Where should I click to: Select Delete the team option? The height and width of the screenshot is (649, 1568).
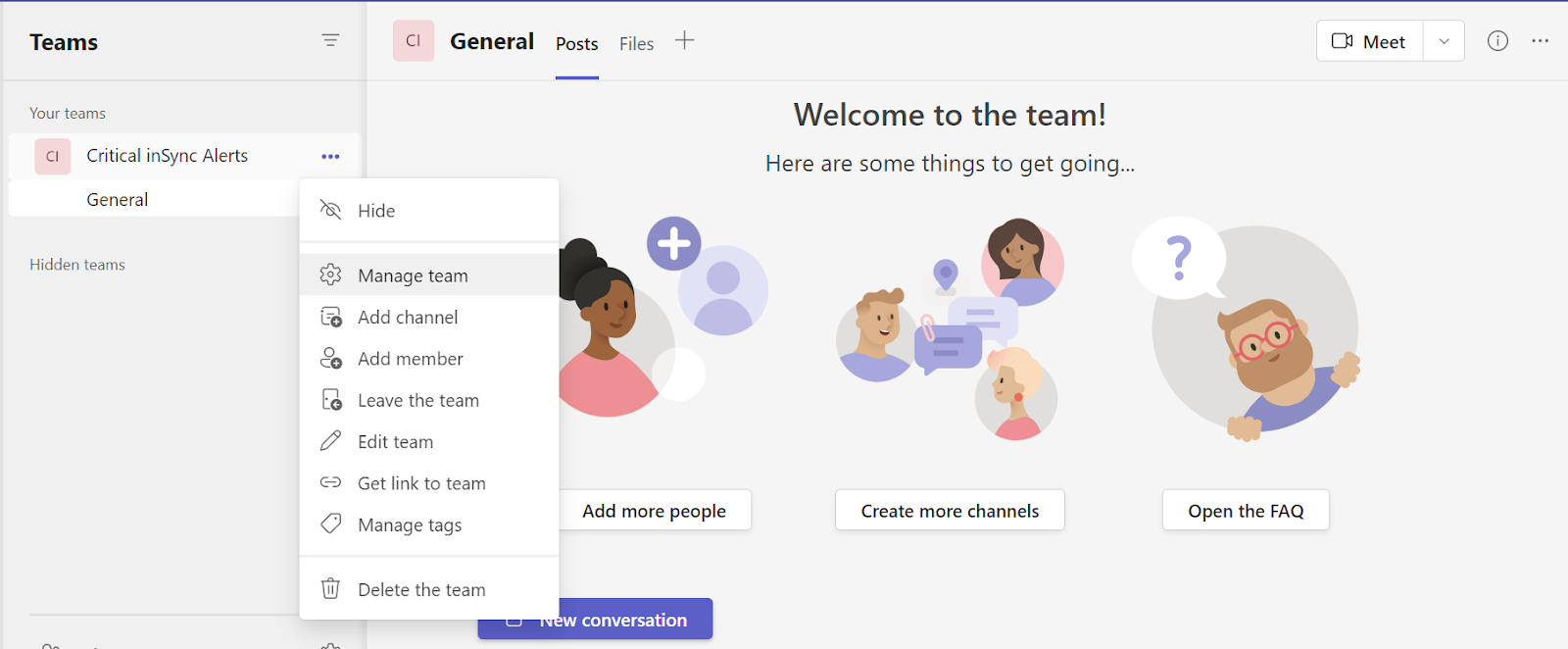[429, 589]
